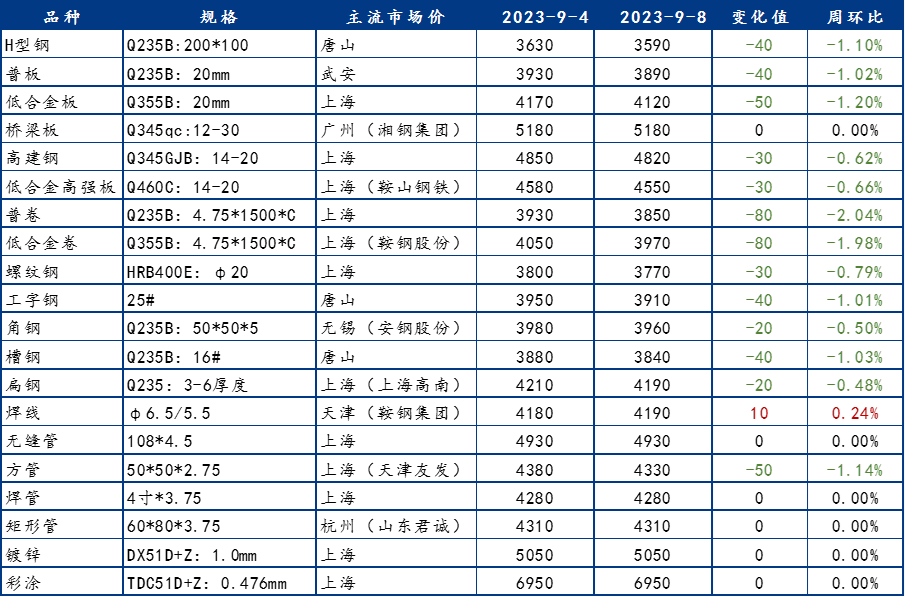Select the 5180 price under 2023-9-4
The width and height of the screenshot is (905, 597).
(535, 130)
